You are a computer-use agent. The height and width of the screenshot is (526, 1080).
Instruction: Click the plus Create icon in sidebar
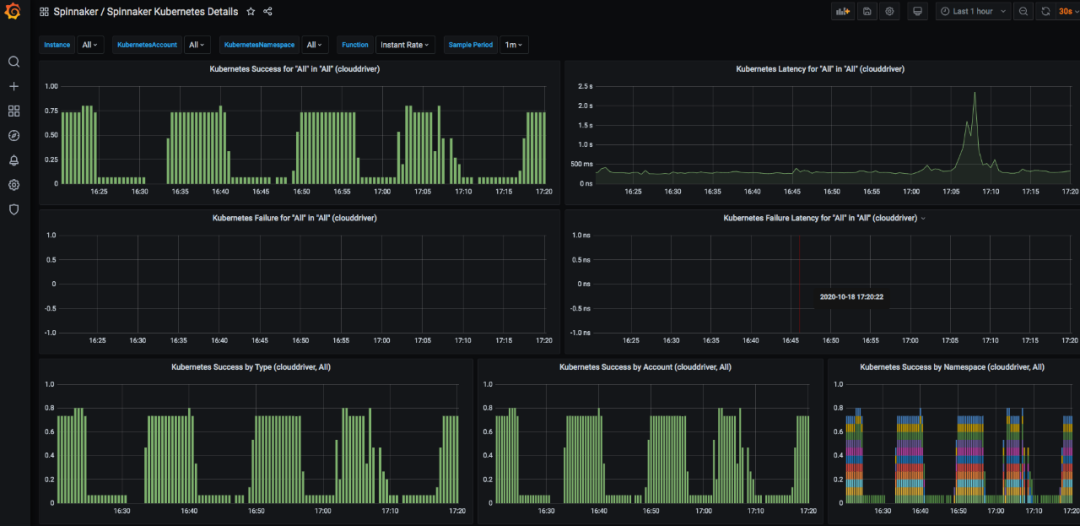[x=14, y=87]
